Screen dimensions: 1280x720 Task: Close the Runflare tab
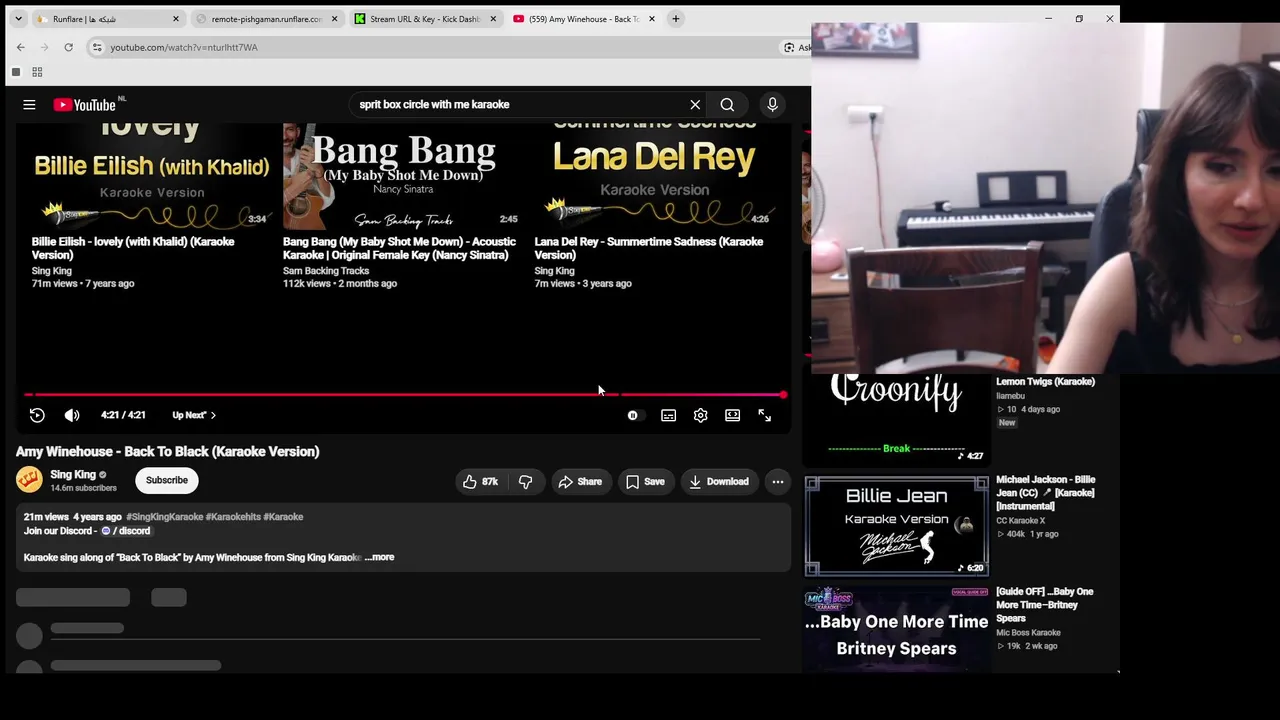pyautogui.click(x=176, y=19)
